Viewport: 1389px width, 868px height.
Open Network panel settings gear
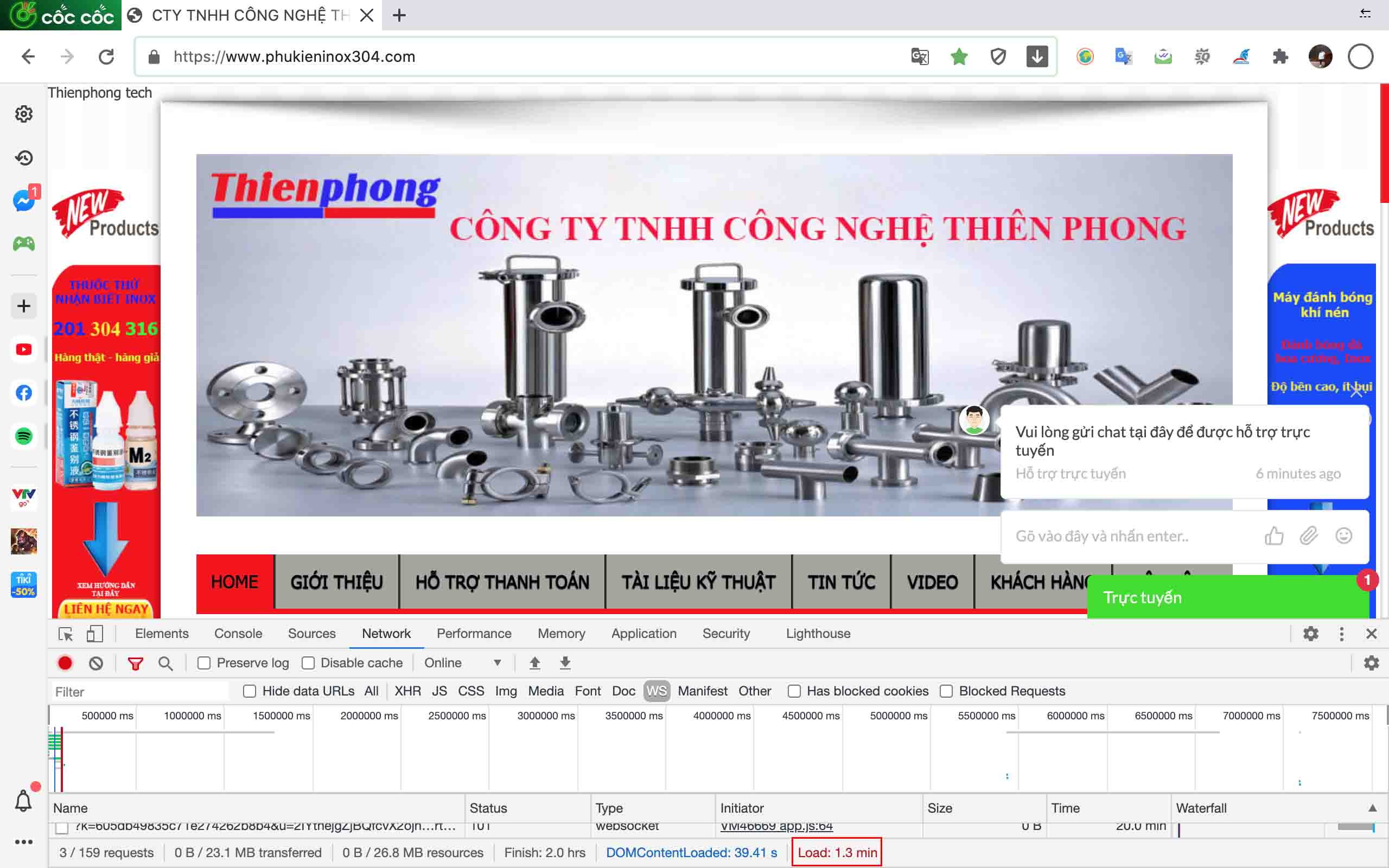[x=1371, y=663]
